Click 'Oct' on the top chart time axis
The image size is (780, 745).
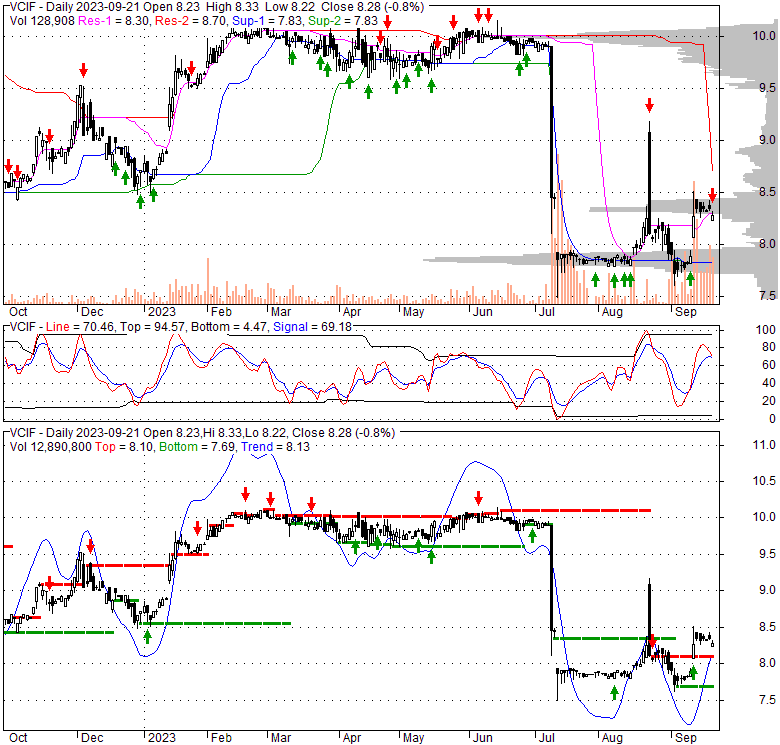[18, 312]
